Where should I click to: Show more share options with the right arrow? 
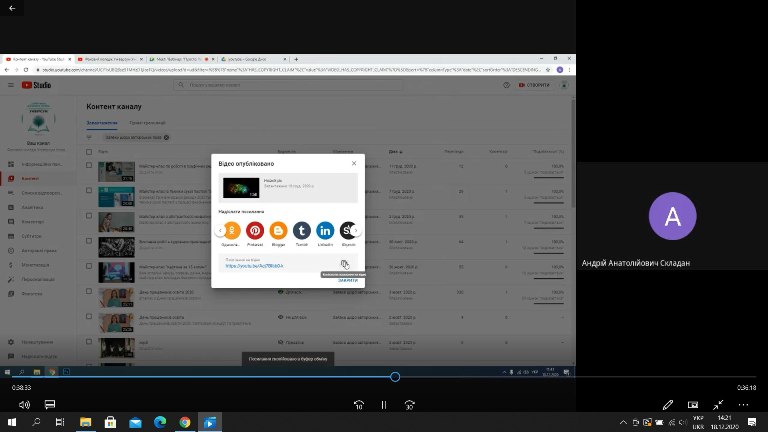tap(356, 230)
